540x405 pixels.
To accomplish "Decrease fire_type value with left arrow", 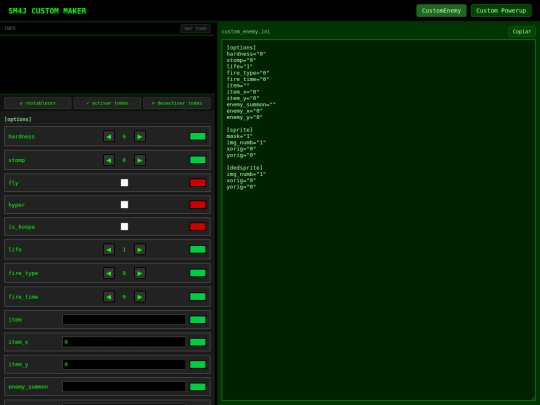I will (x=109, y=273).
